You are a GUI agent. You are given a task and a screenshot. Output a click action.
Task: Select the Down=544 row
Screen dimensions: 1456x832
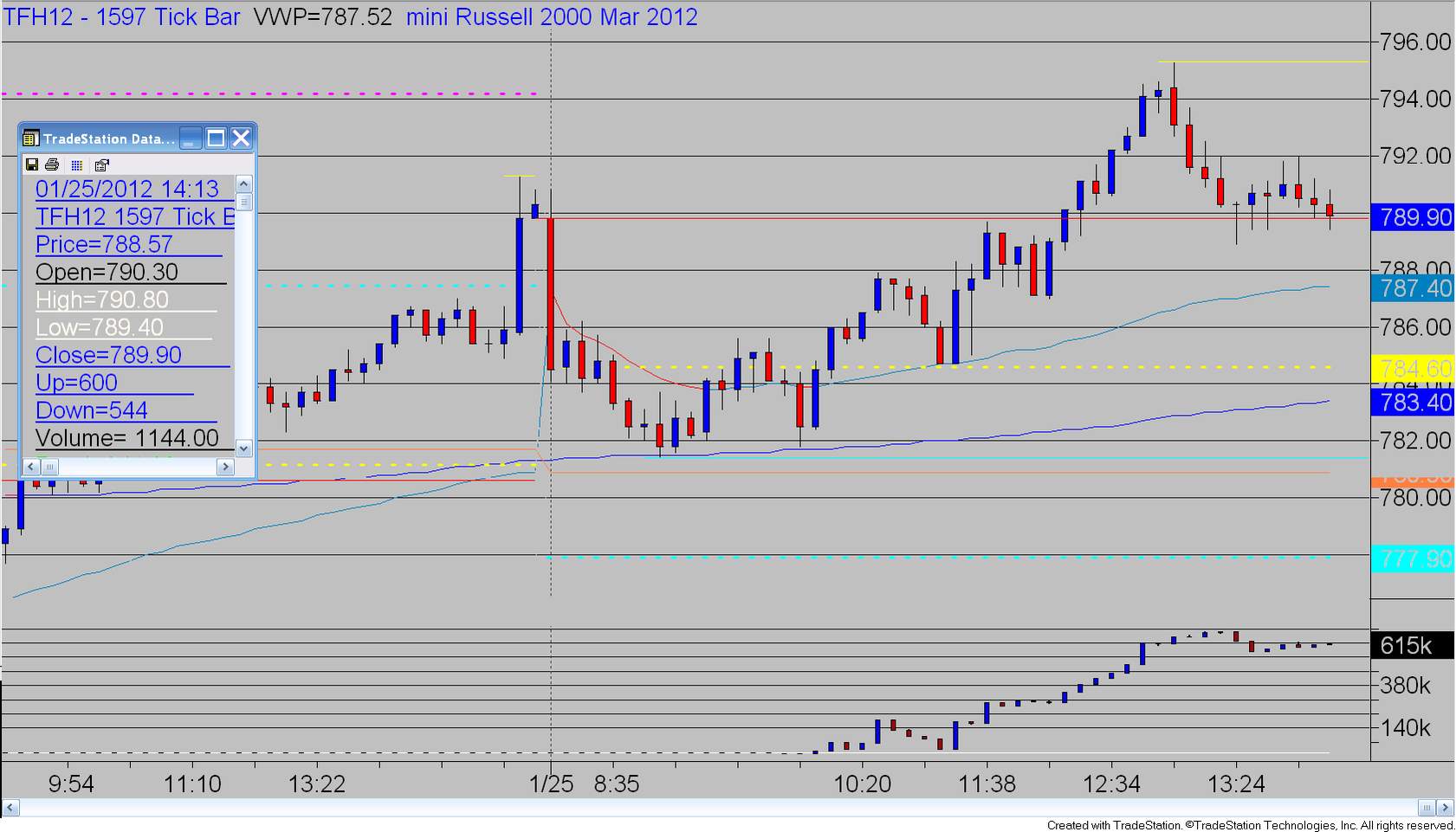92,410
